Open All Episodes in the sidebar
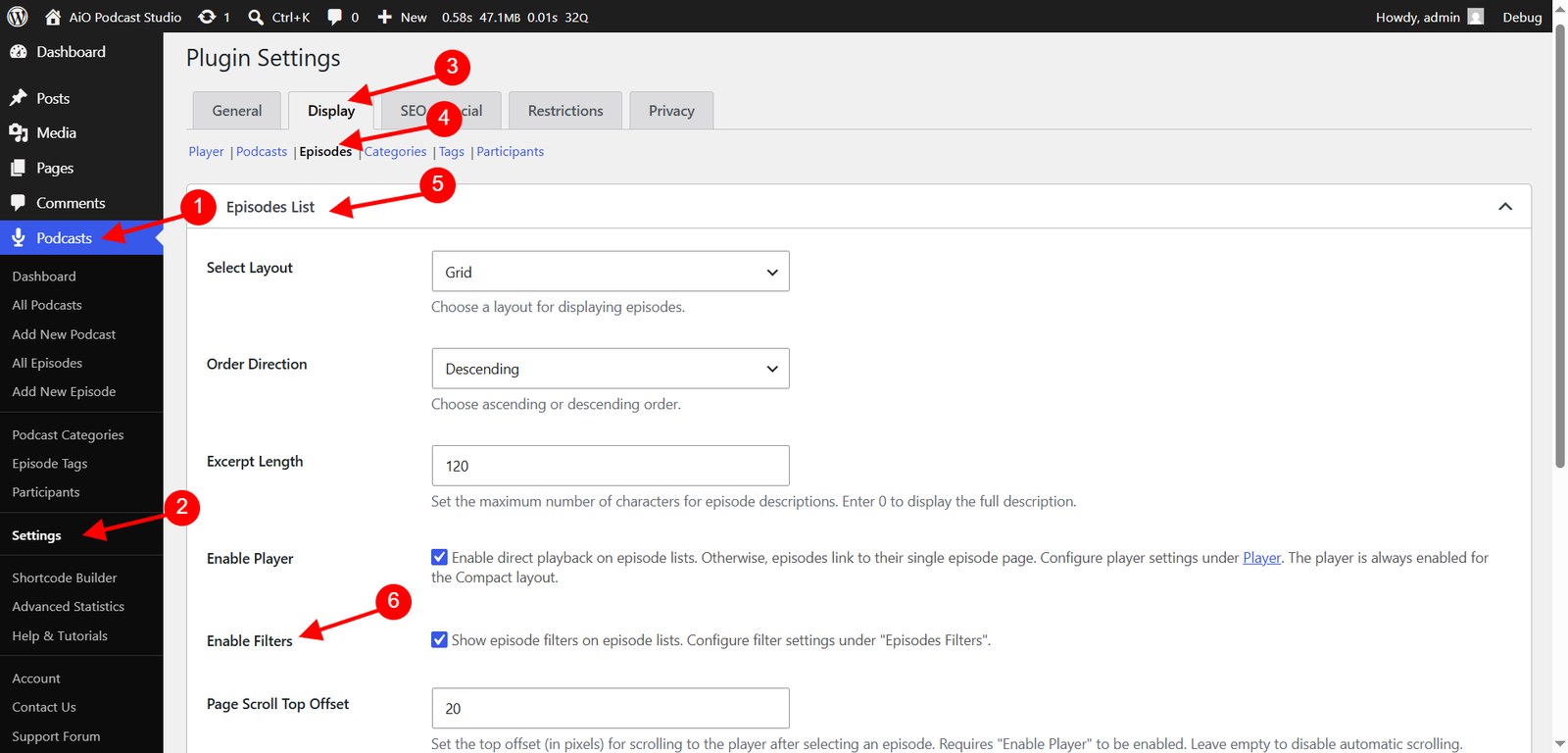1568x753 pixels. pyautogui.click(x=47, y=363)
